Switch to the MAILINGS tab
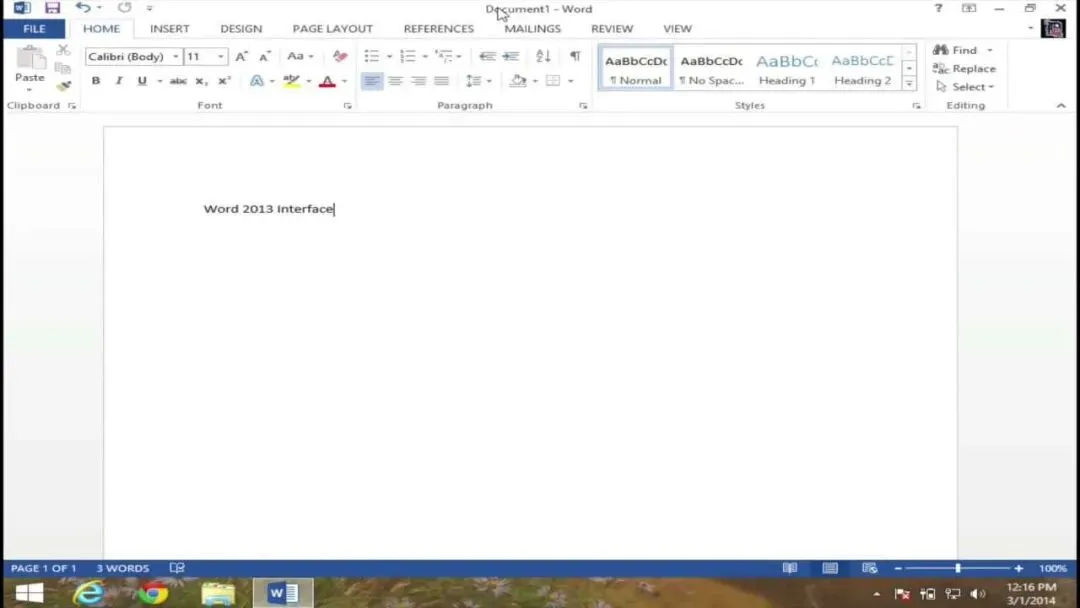 532,29
